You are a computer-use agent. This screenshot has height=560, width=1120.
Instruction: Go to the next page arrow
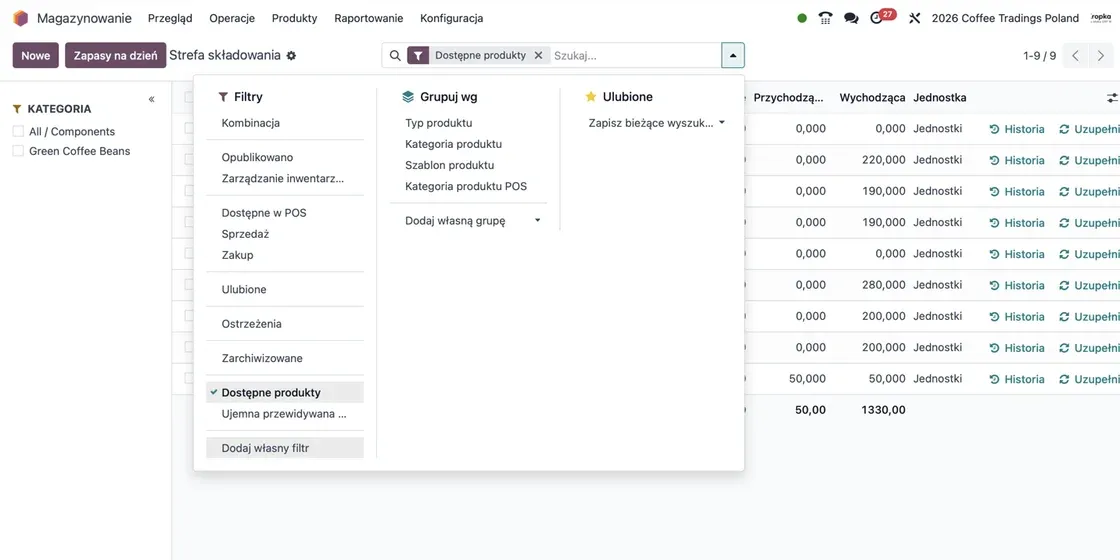pos(1101,56)
